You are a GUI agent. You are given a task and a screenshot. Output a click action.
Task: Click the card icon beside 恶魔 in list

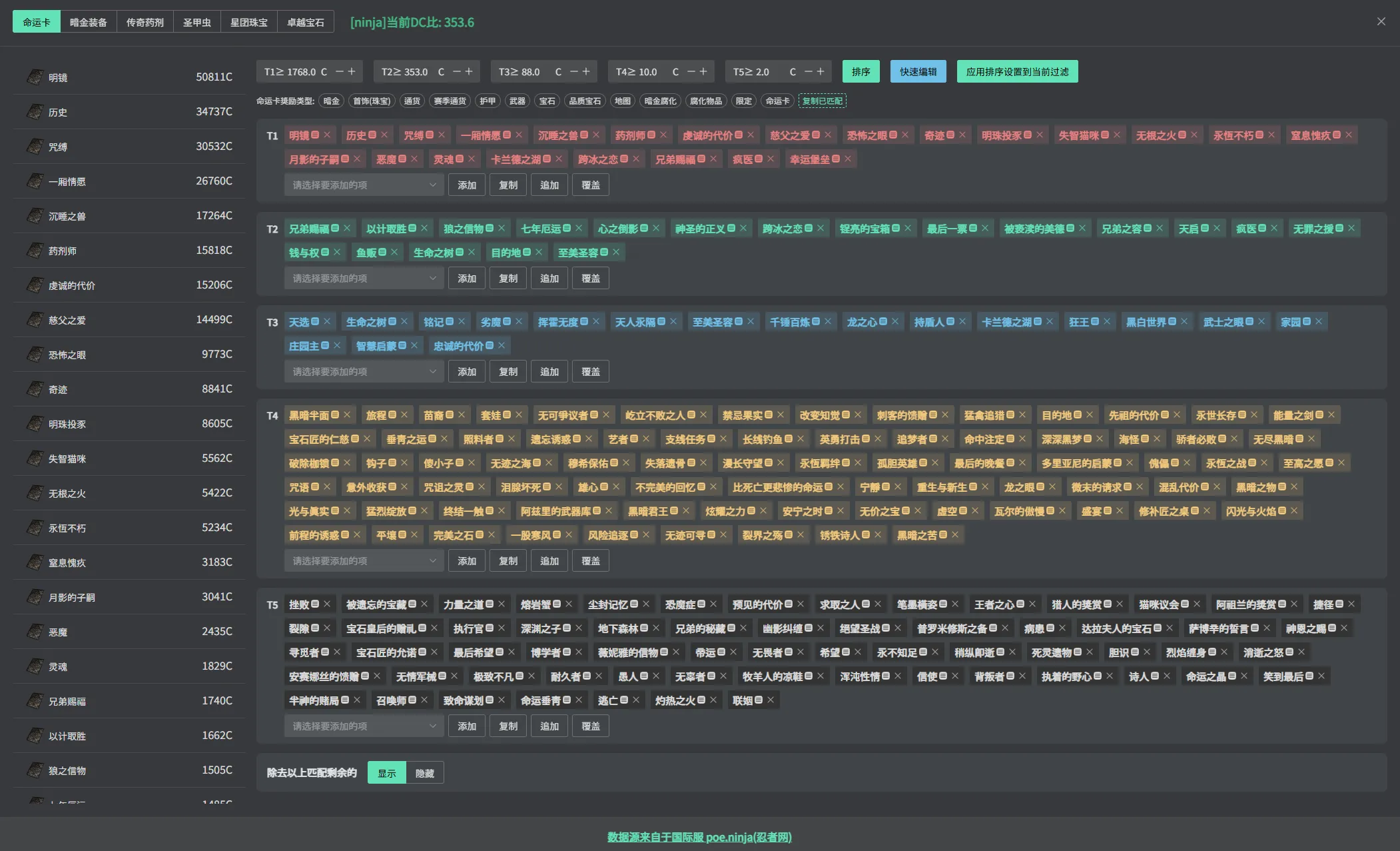point(35,632)
